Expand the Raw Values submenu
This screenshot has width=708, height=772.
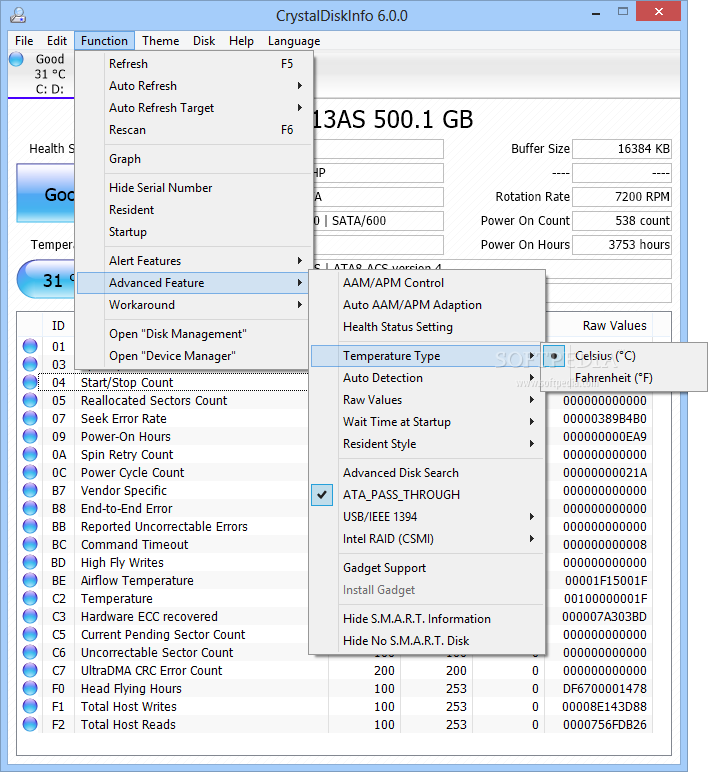(x=426, y=399)
